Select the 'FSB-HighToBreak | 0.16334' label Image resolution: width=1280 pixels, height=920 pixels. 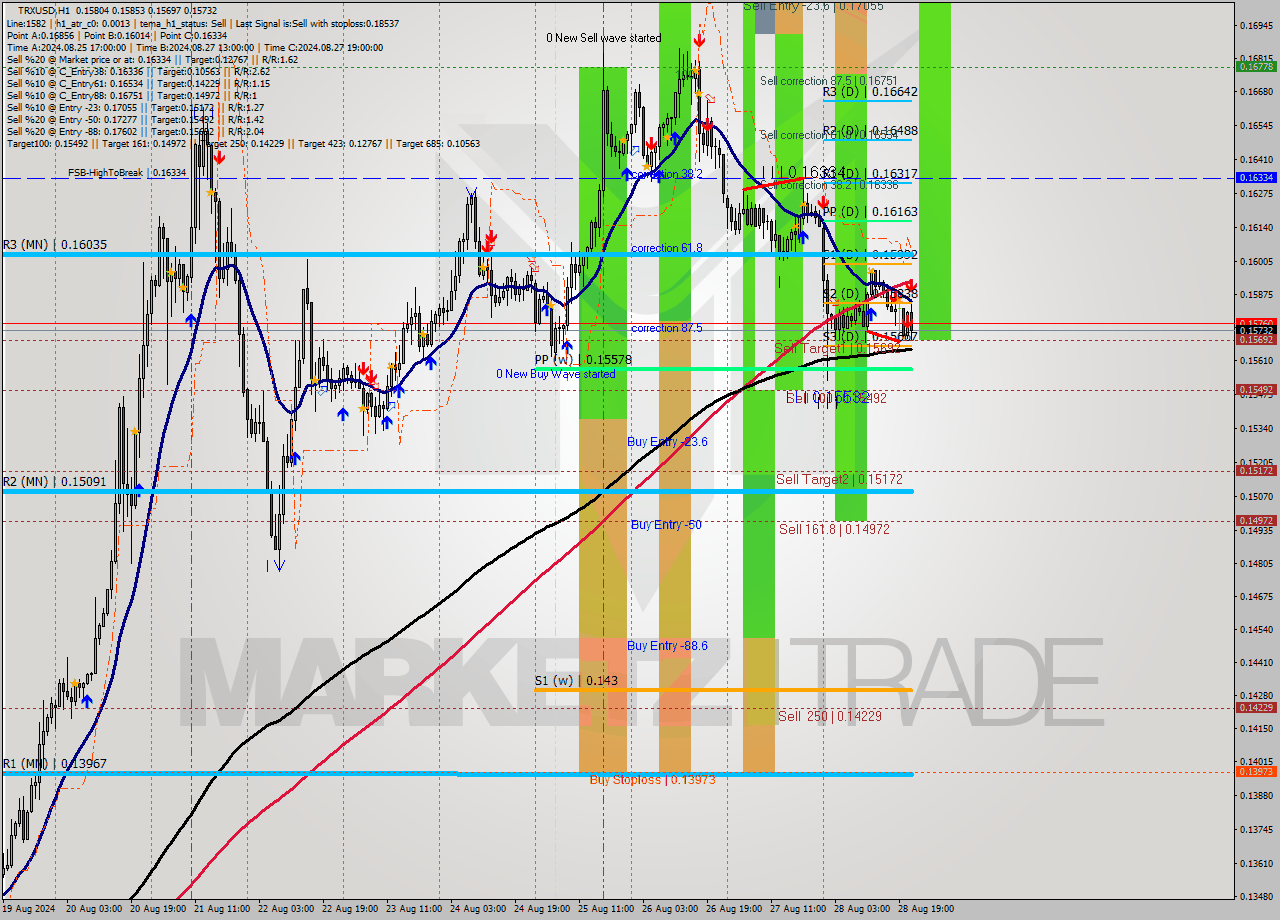click(127, 173)
